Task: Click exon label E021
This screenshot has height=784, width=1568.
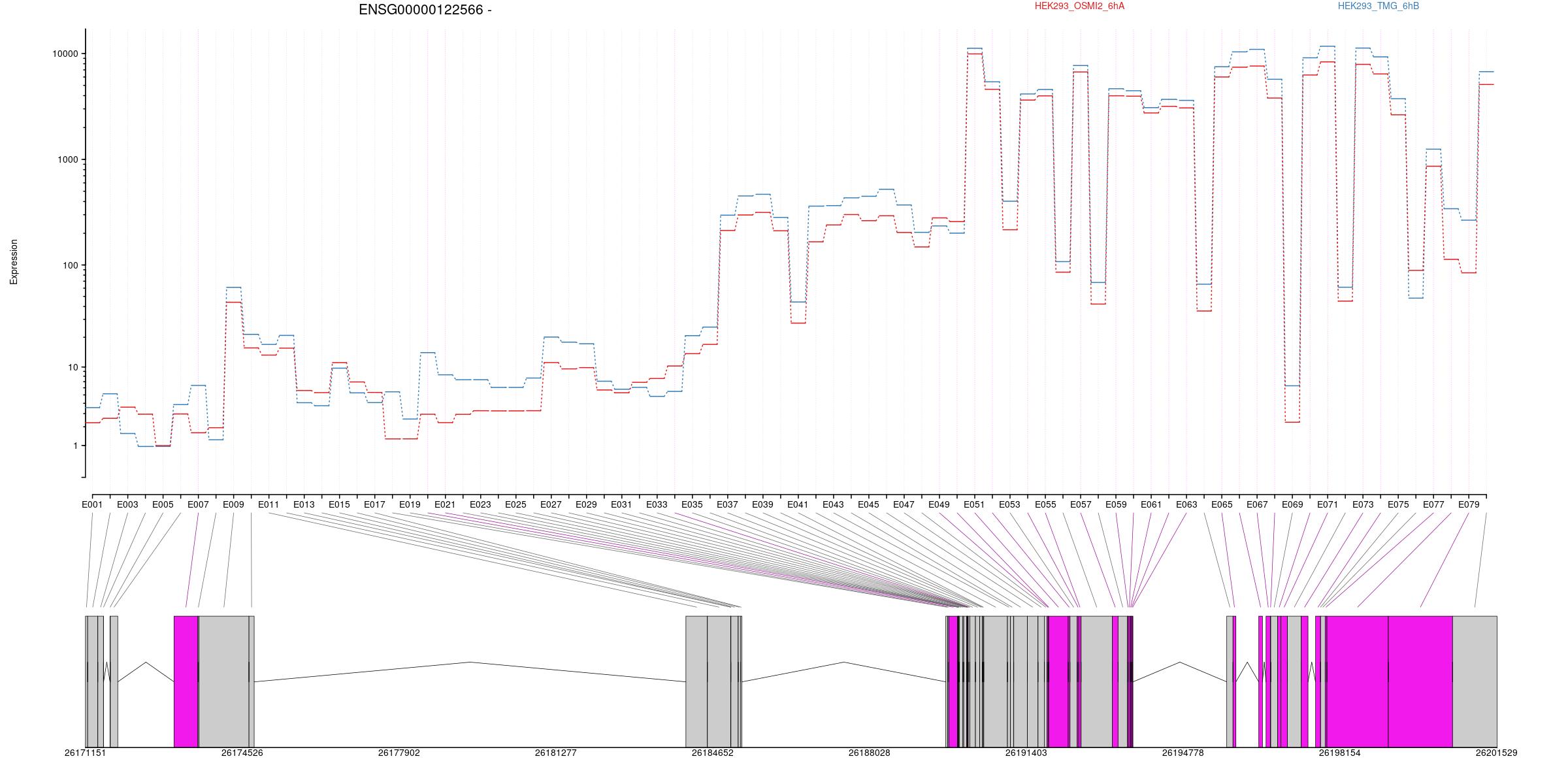Action: click(x=445, y=504)
